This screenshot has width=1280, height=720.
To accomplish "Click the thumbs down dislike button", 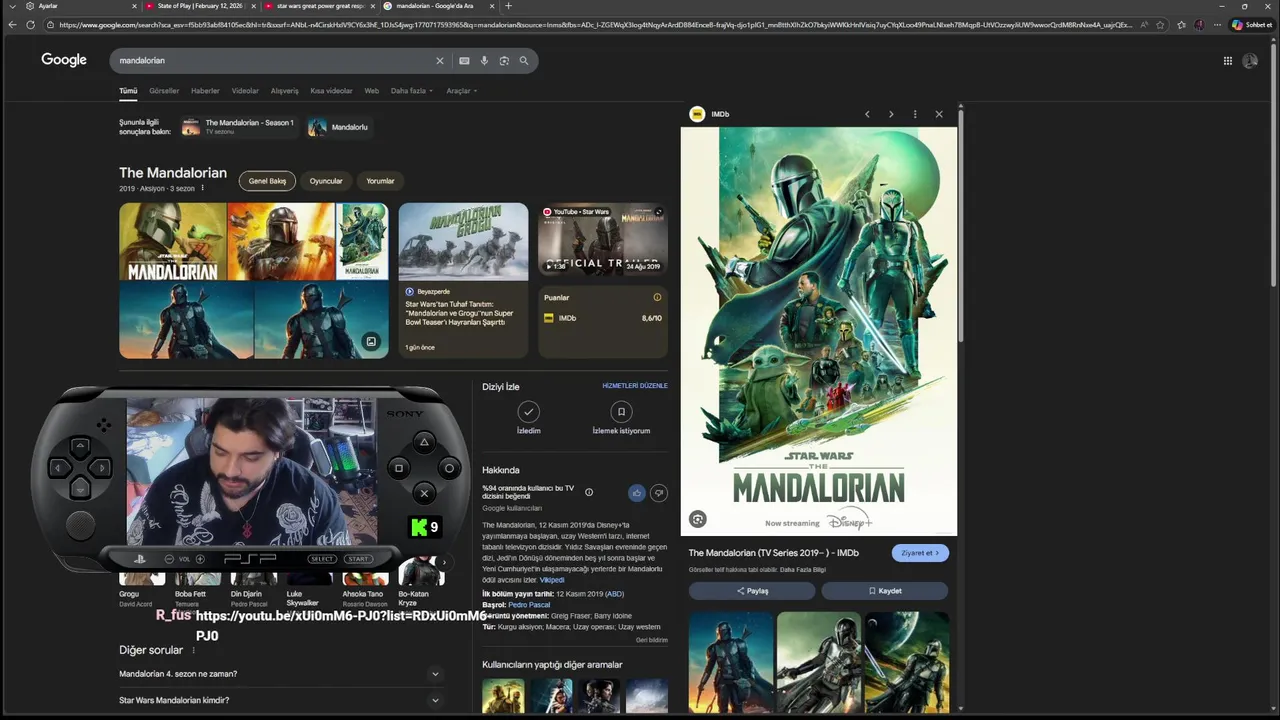I will [x=658, y=493].
